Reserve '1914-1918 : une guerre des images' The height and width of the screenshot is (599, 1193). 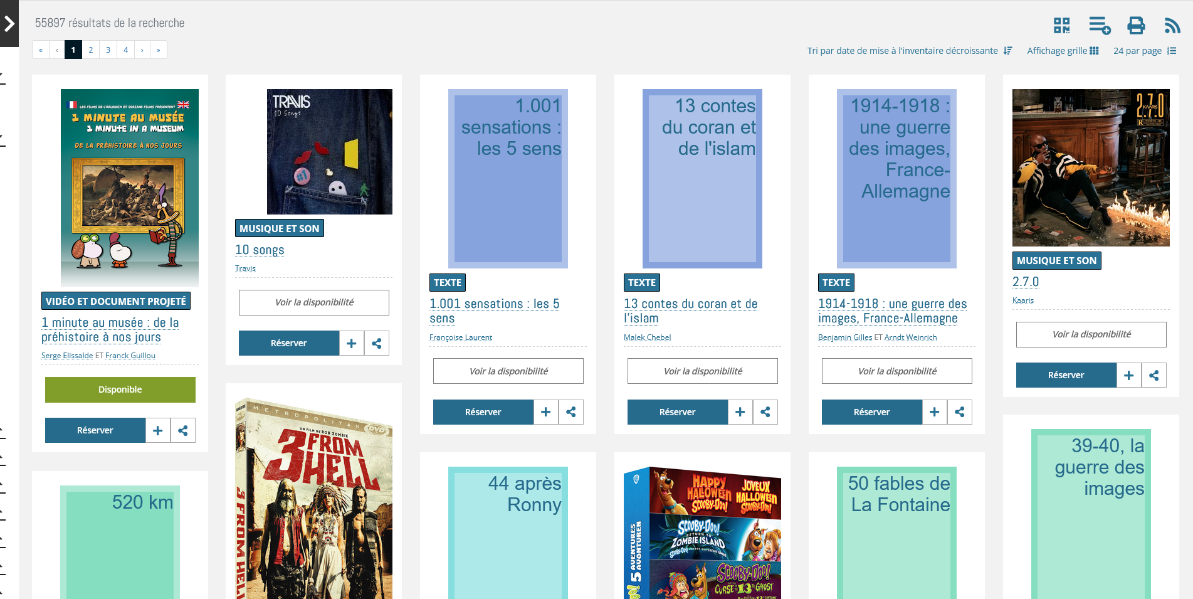point(871,411)
